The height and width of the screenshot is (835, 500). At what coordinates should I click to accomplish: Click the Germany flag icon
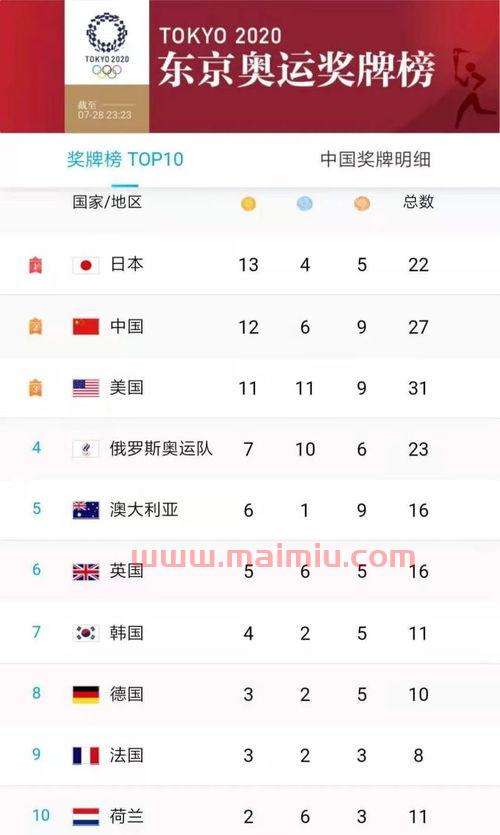(x=86, y=694)
